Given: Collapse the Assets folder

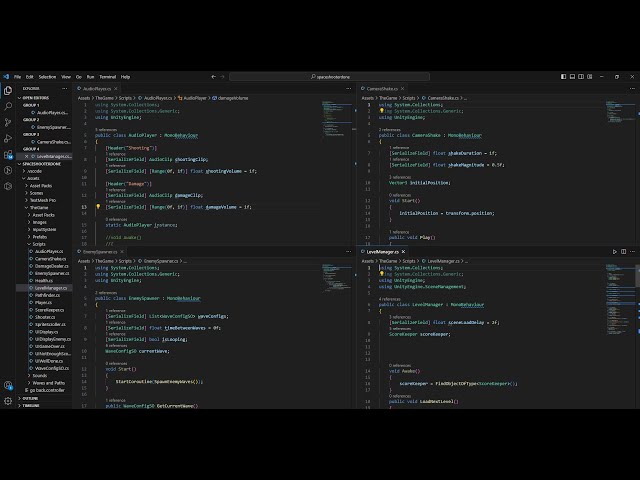Looking at the screenshot, I should click(x=44, y=178).
